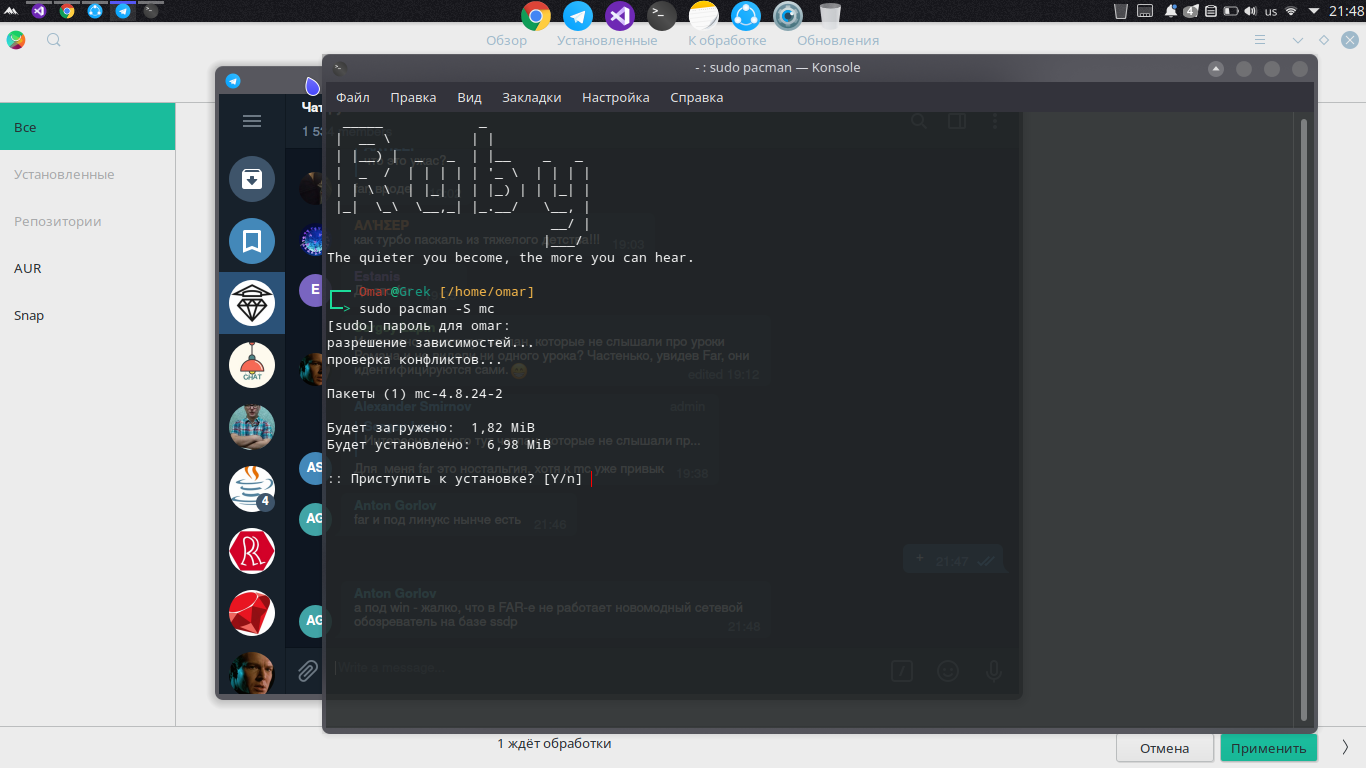
Task: Check battery status in system tray
Action: (1230, 11)
